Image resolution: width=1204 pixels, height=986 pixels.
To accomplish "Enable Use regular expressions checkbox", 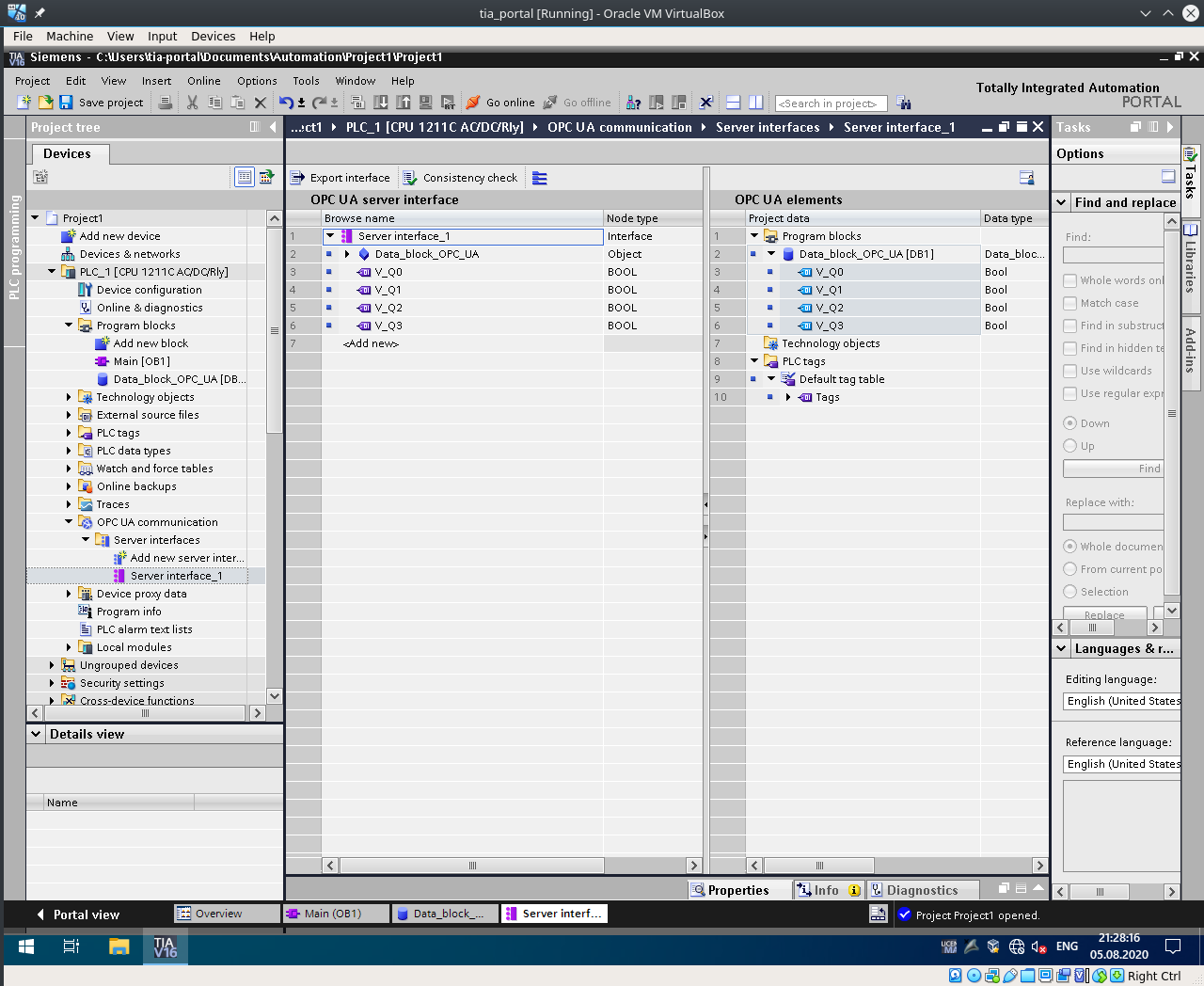I will (1070, 393).
